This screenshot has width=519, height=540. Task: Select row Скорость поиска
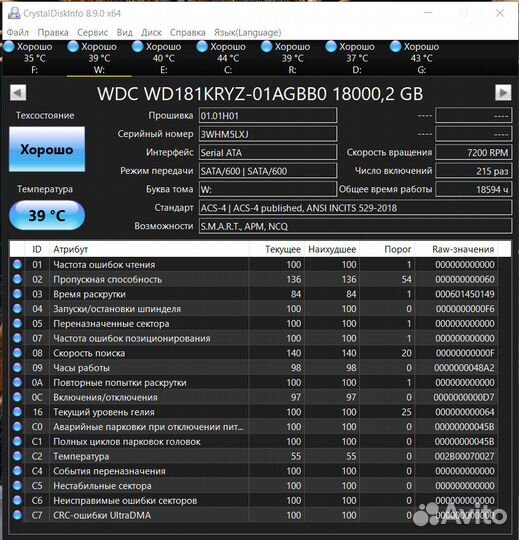(253, 353)
